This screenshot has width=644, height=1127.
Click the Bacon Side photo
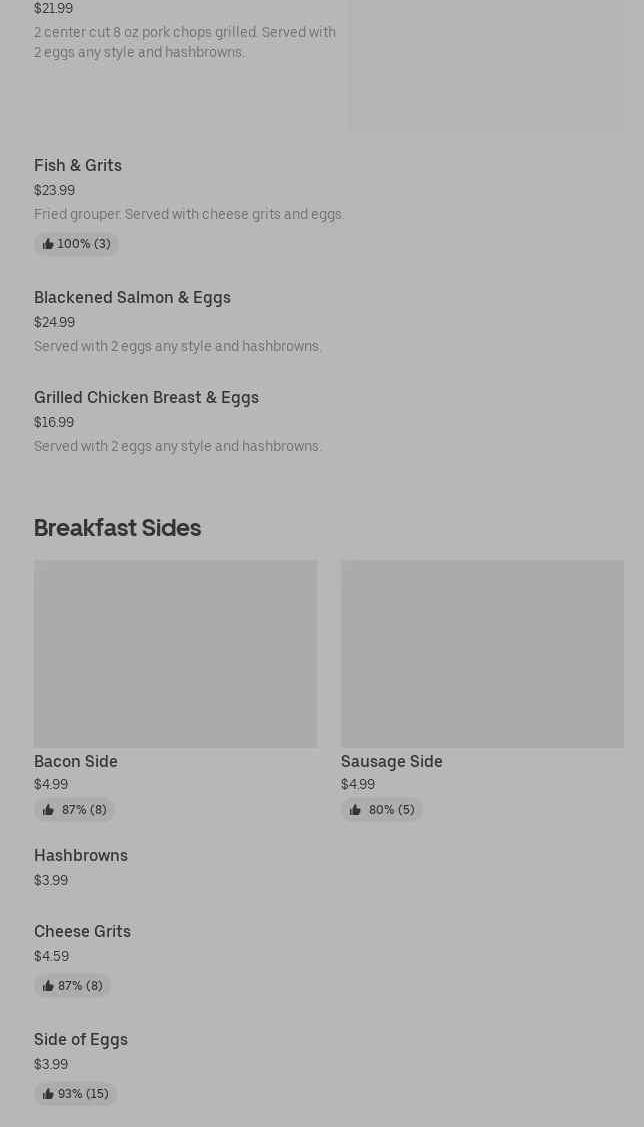pos(175,653)
